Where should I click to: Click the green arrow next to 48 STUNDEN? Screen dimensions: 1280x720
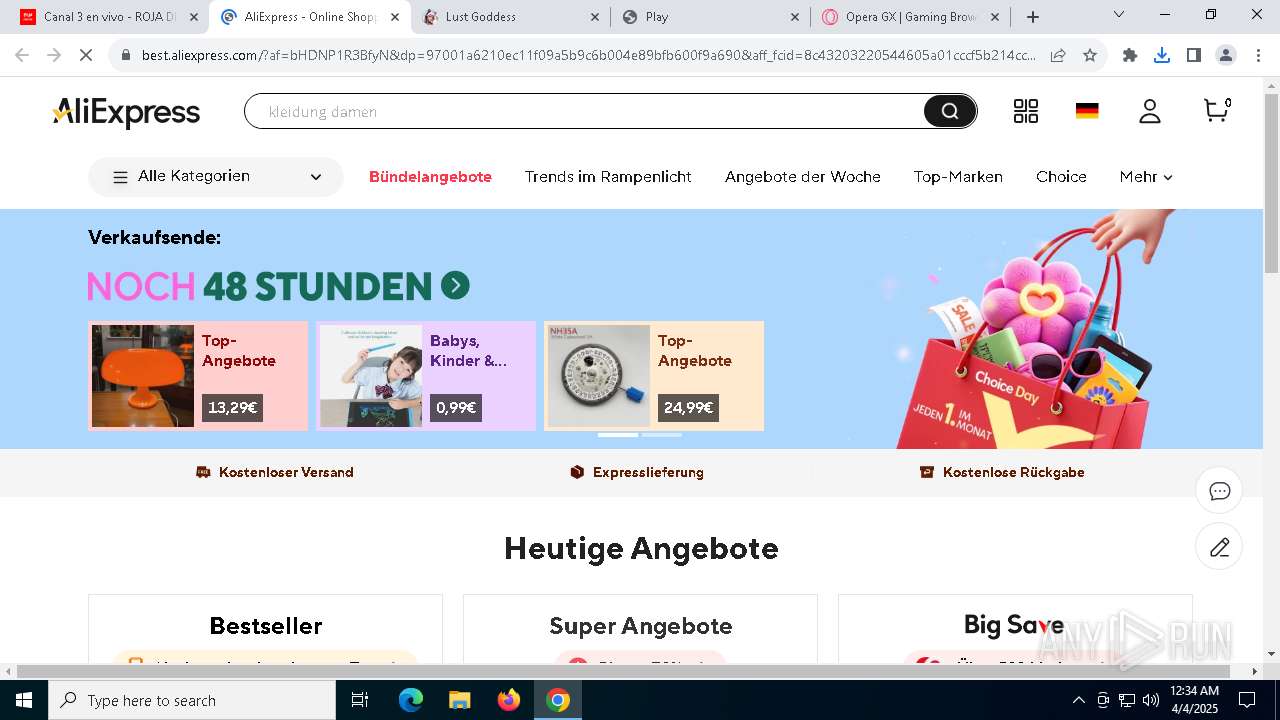click(455, 286)
